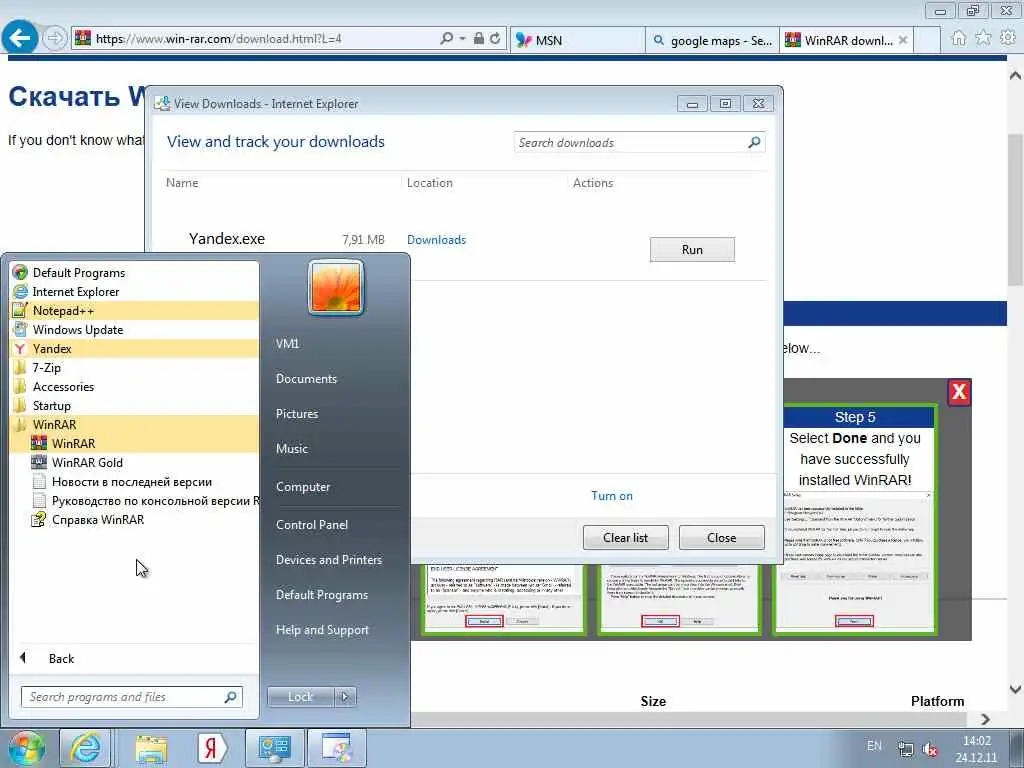Screen dimensions: 1024x768
Task: Open Internet Explorer taskbar icon
Action: click(86, 748)
